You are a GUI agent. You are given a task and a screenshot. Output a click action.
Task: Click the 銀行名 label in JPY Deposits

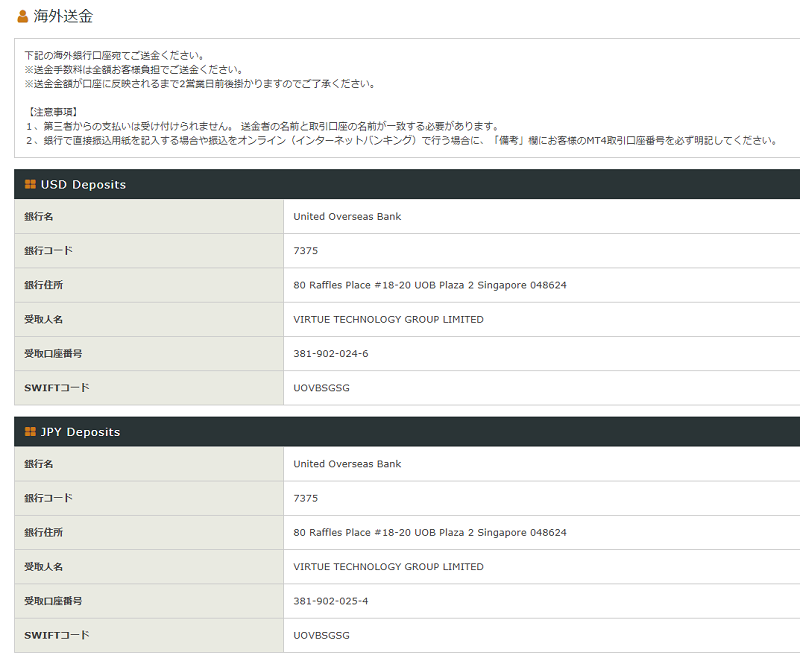39,464
